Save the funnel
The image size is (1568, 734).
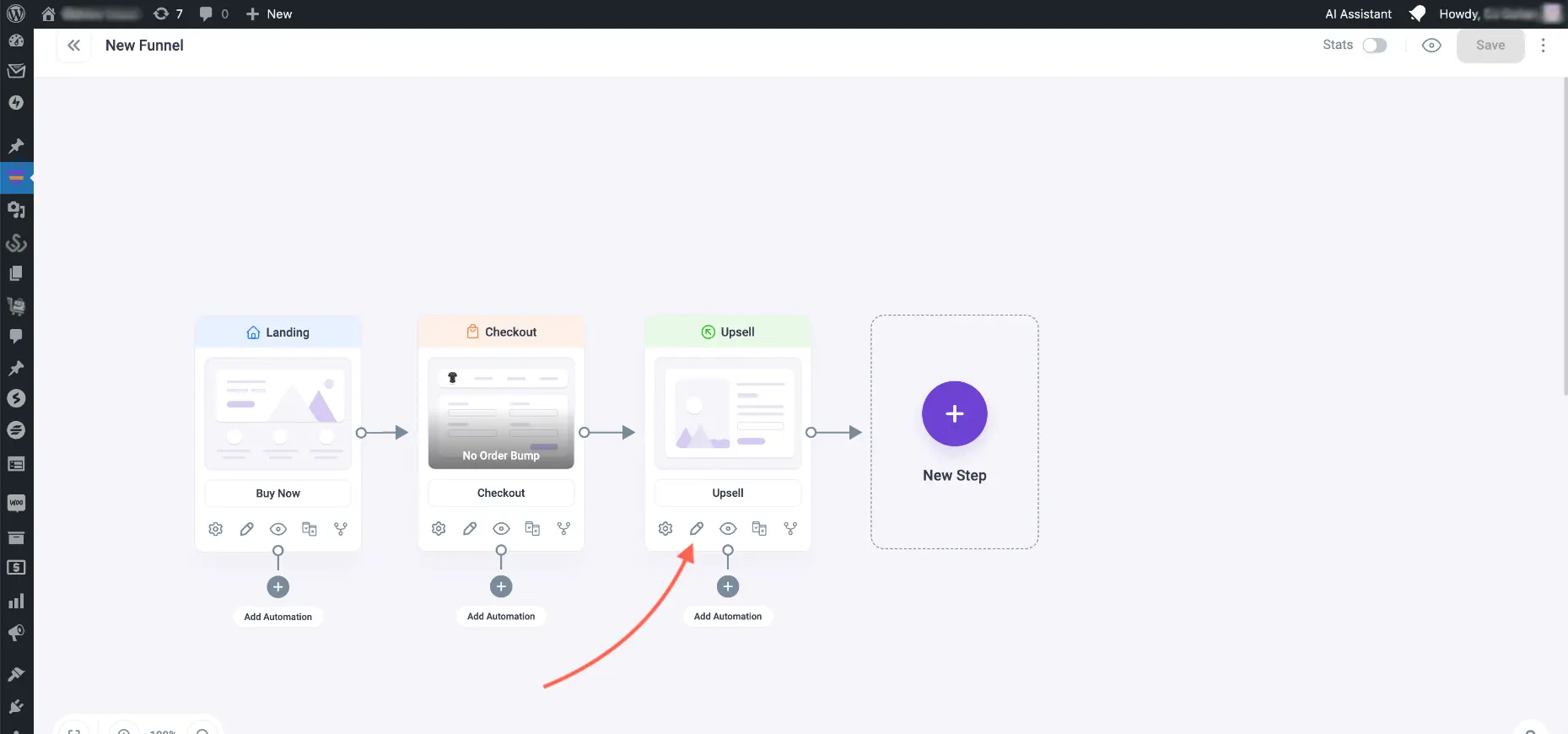pos(1490,46)
